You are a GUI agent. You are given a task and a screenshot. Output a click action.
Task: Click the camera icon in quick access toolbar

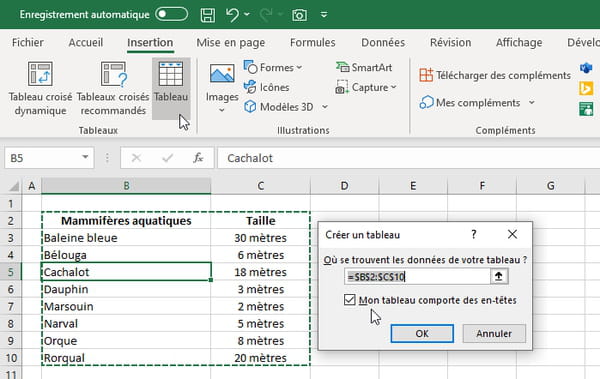299,15
